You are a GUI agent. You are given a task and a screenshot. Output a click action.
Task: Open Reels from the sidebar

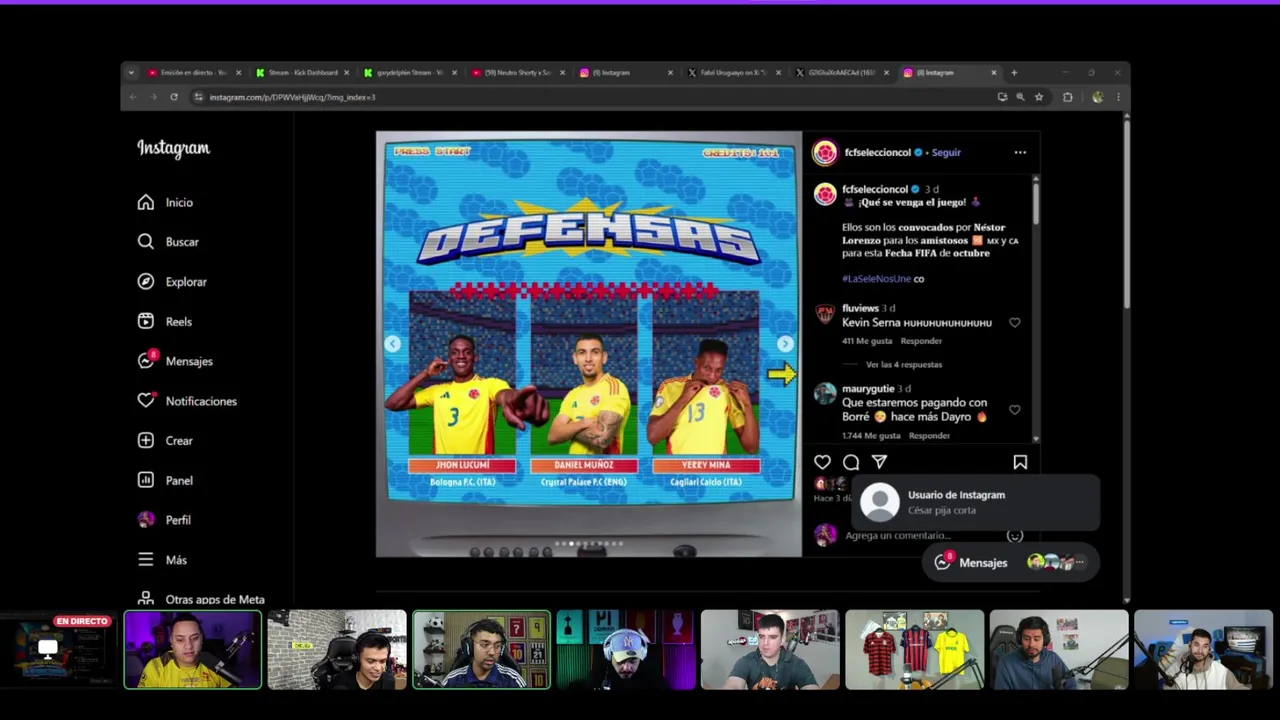click(x=165, y=321)
